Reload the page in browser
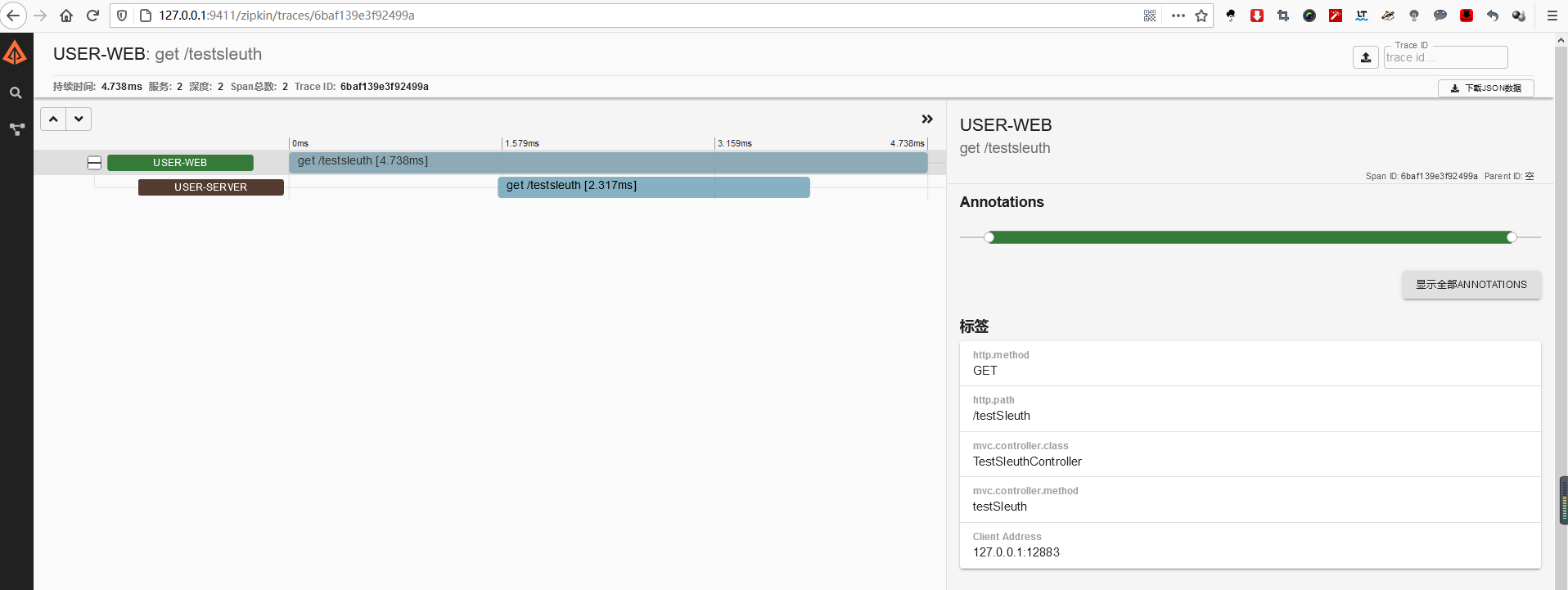This screenshot has height=590, width=1568. (x=92, y=16)
